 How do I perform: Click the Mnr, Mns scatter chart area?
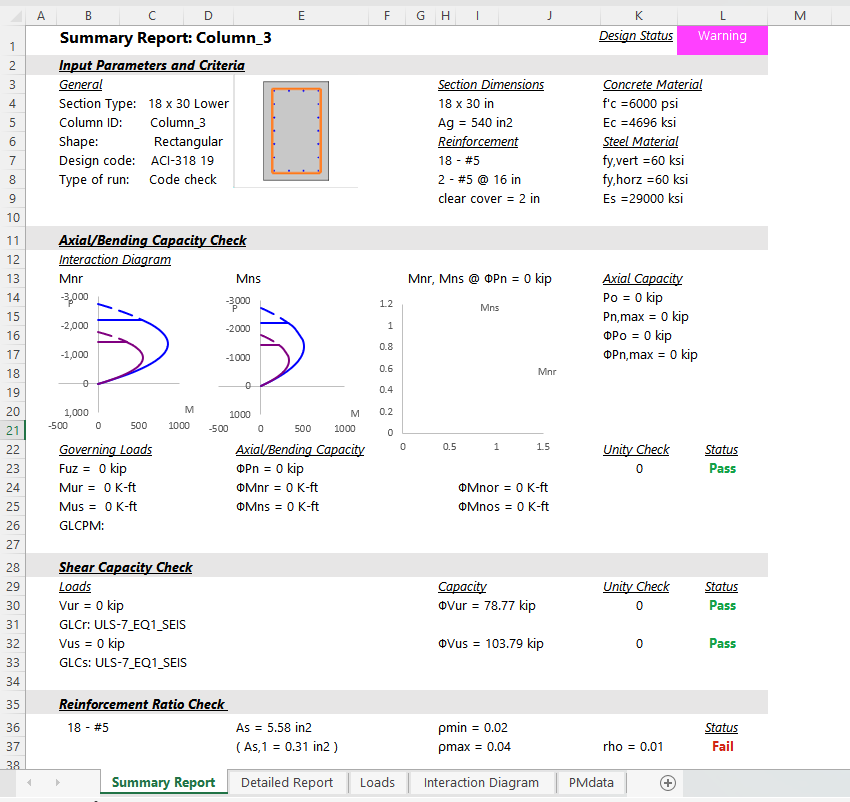click(470, 365)
